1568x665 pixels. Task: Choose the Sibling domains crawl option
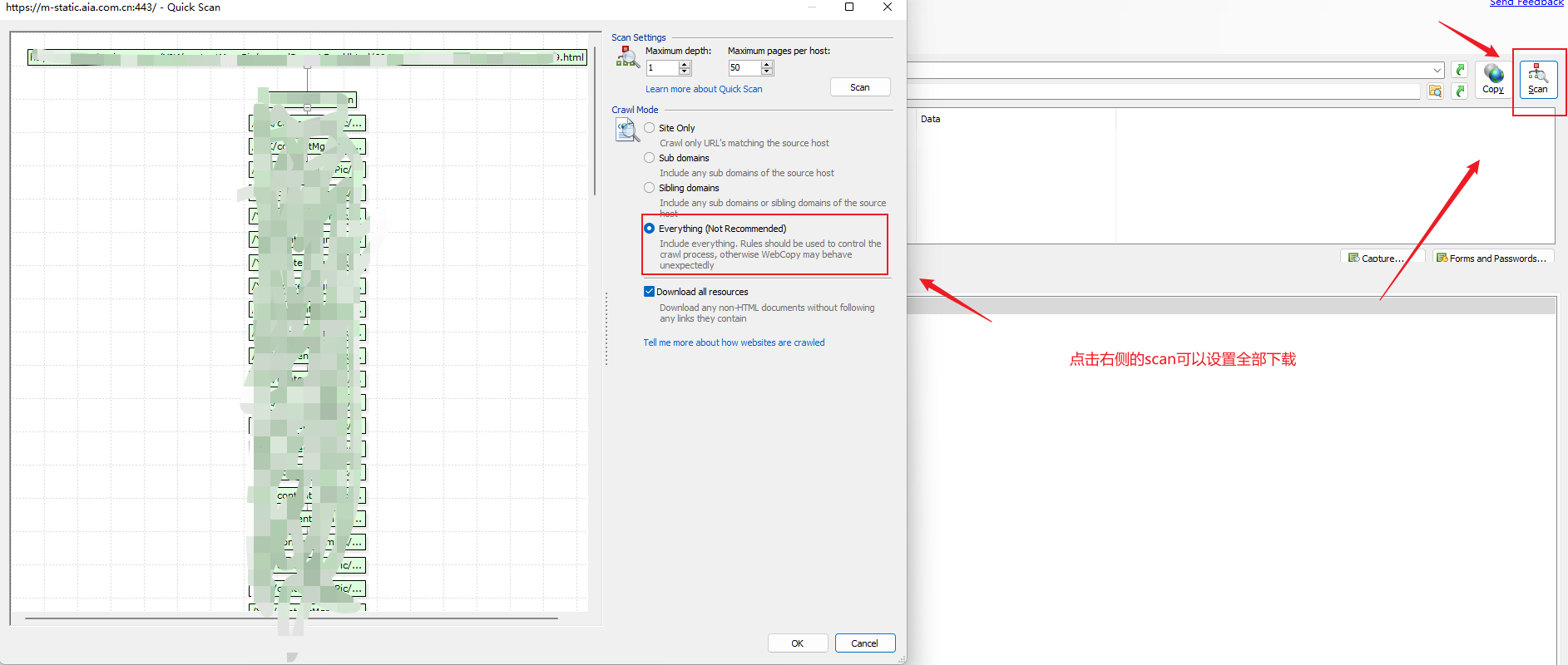pos(650,188)
